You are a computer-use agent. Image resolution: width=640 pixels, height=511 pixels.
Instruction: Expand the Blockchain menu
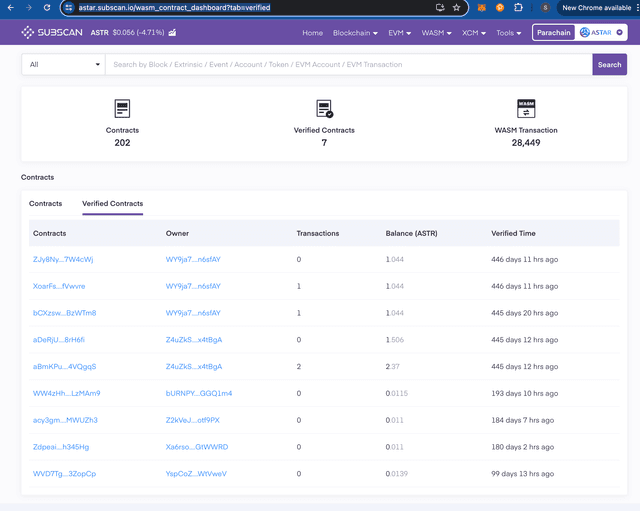click(355, 33)
